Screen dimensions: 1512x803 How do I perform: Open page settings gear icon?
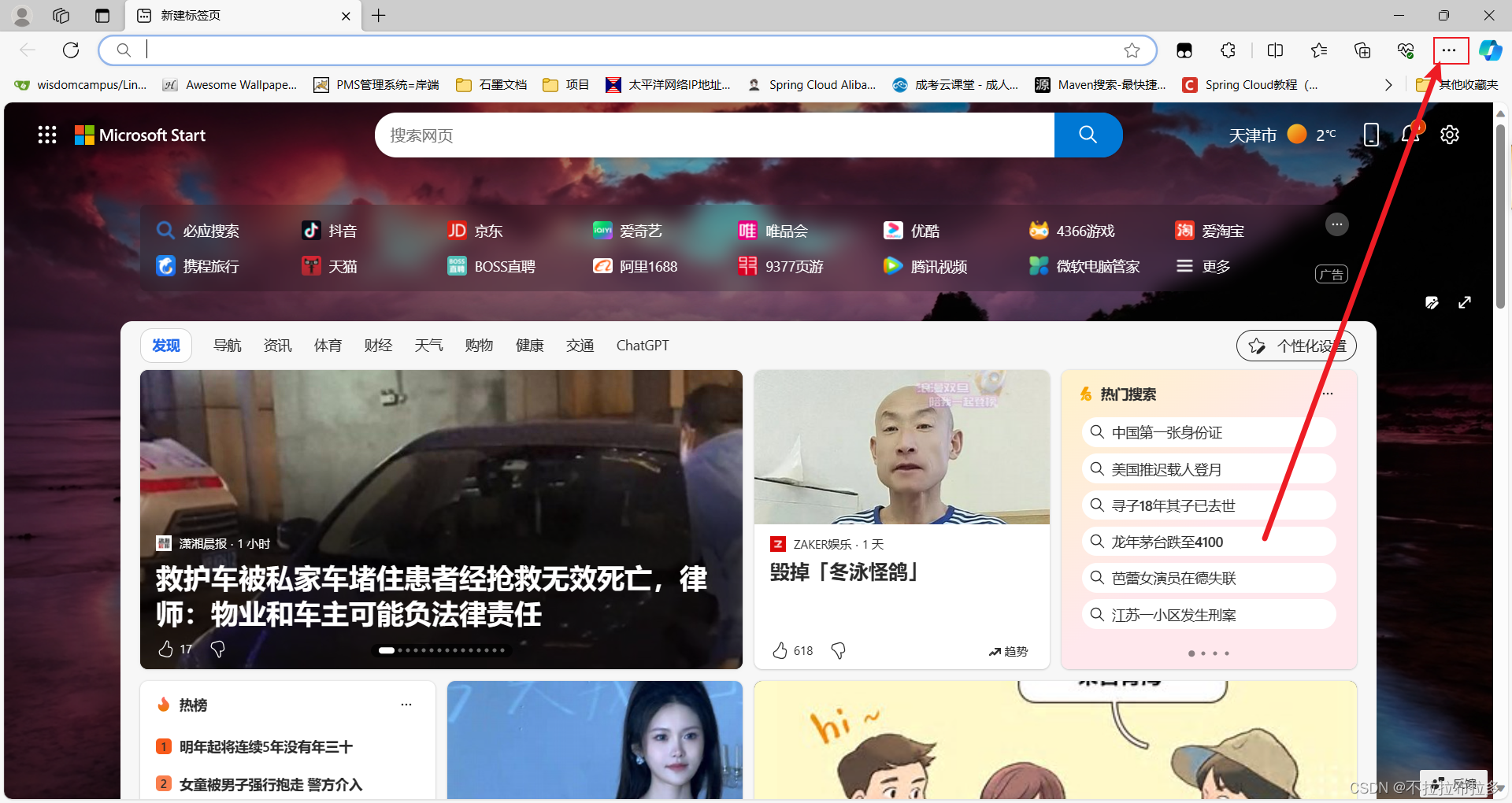[x=1450, y=135]
